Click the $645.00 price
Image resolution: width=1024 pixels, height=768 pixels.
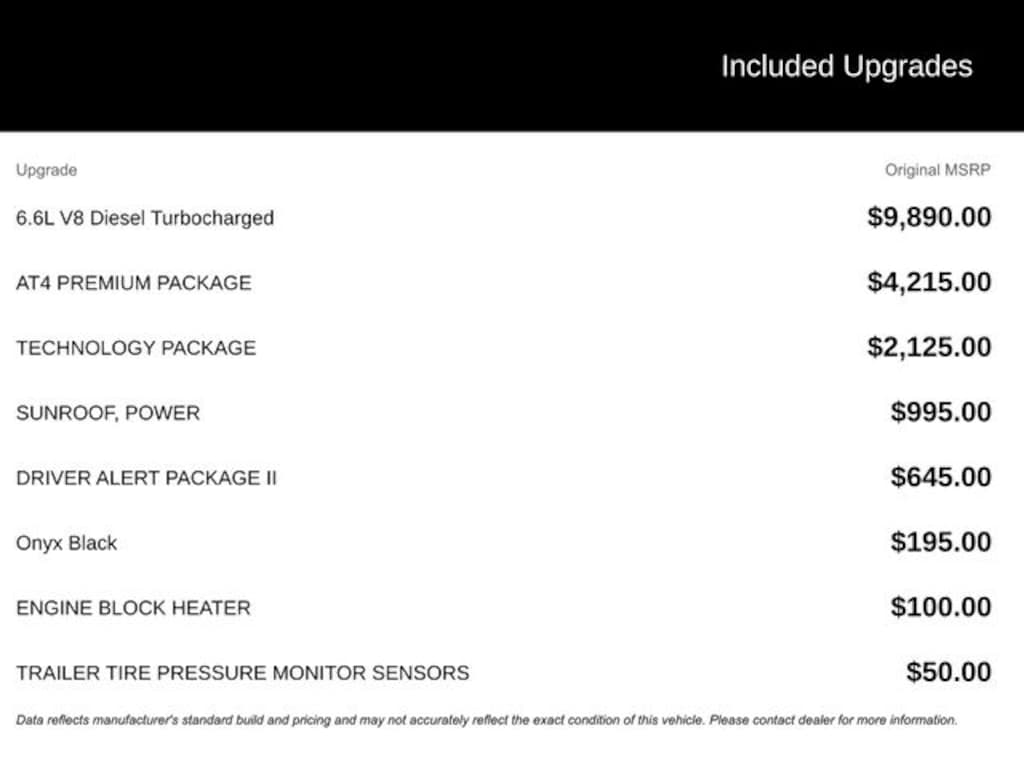click(x=941, y=477)
